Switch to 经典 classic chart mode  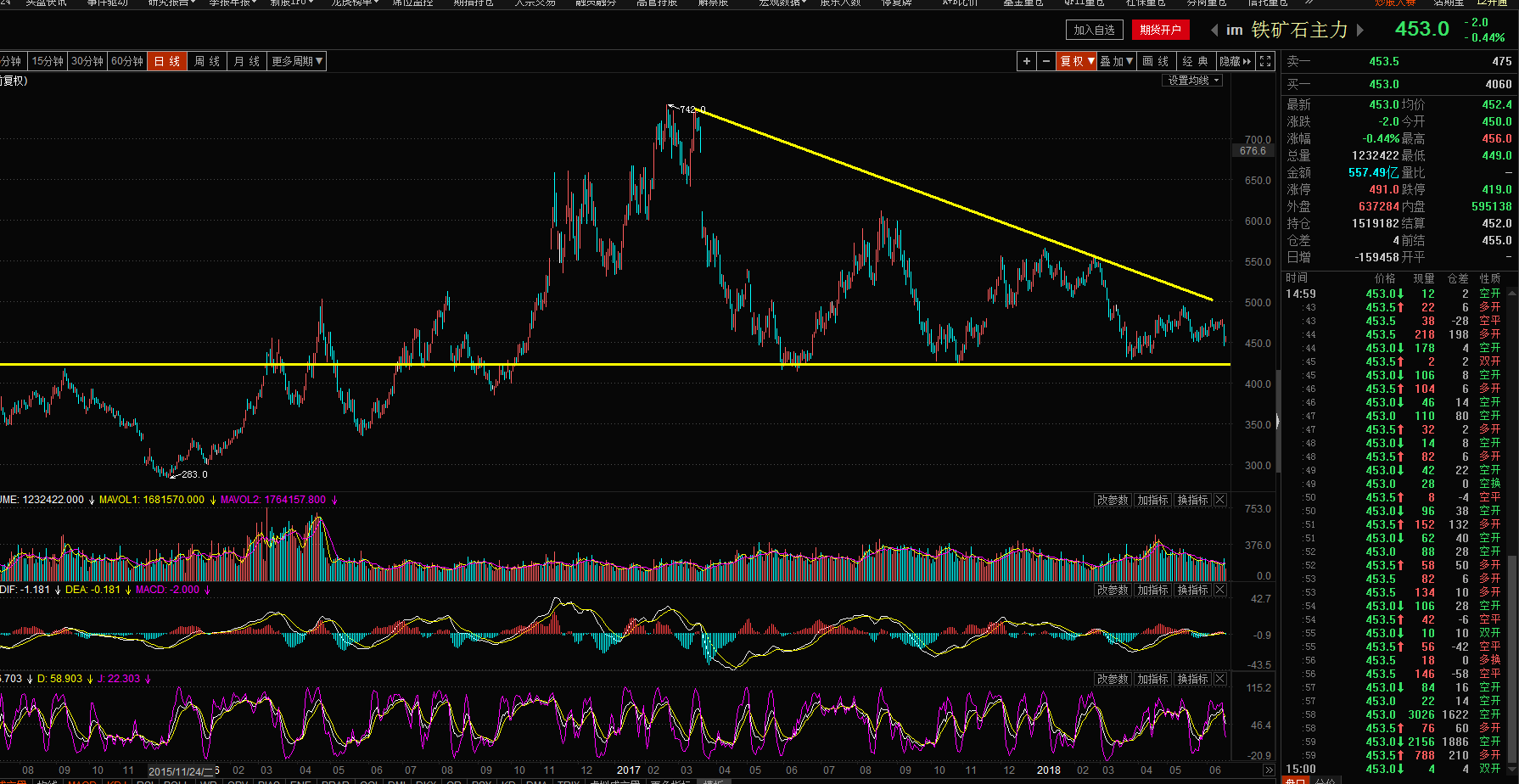pyautogui.click(x=1195, y=61)
